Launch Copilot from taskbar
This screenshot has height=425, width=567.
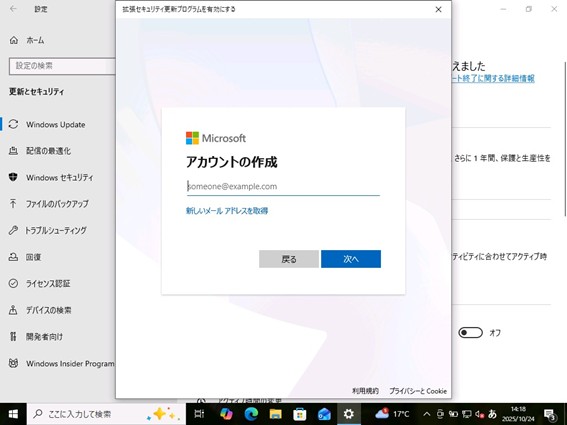(226, 414)
